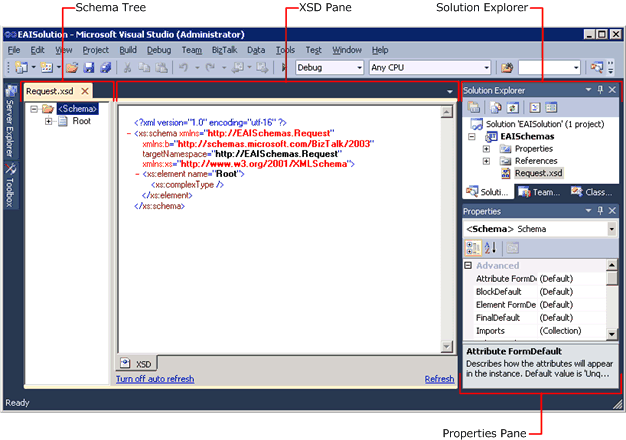Image resolution: width=626 pixels, height=440 pixels.
Task: Select the XSD view tab
Action: click(137, 363)
